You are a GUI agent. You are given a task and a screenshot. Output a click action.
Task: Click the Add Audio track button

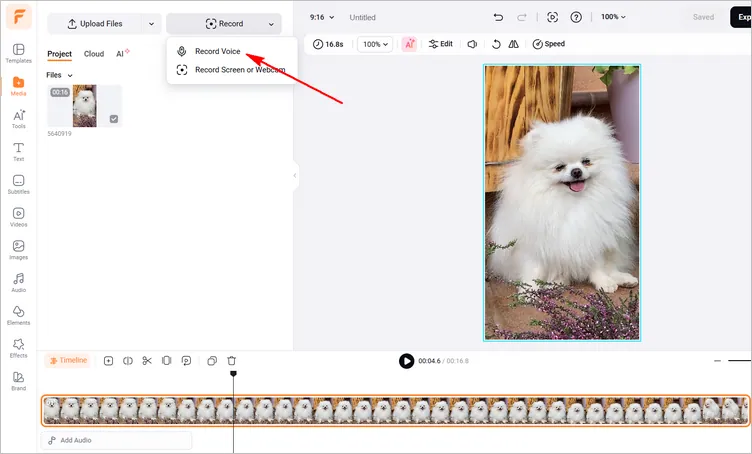[x=117, y=440]
